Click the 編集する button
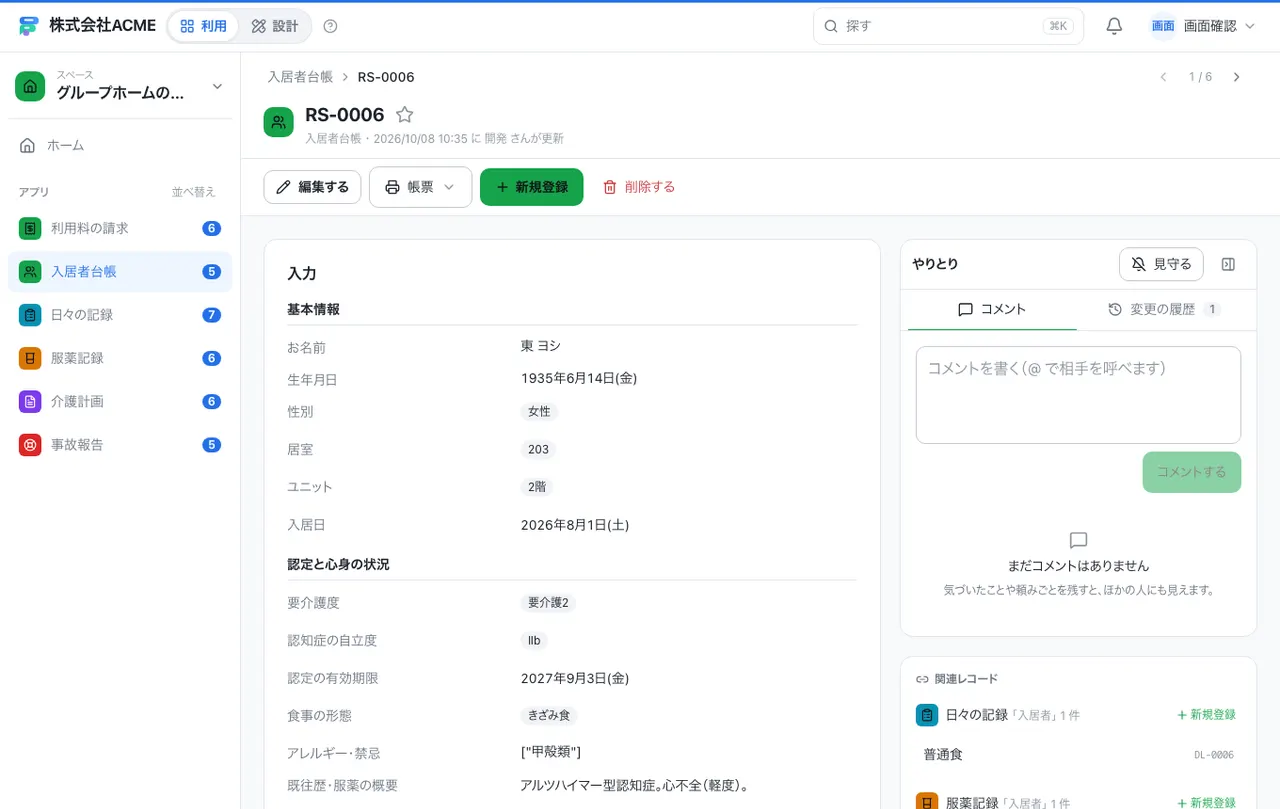The image size is (1280, 809). 312,187
